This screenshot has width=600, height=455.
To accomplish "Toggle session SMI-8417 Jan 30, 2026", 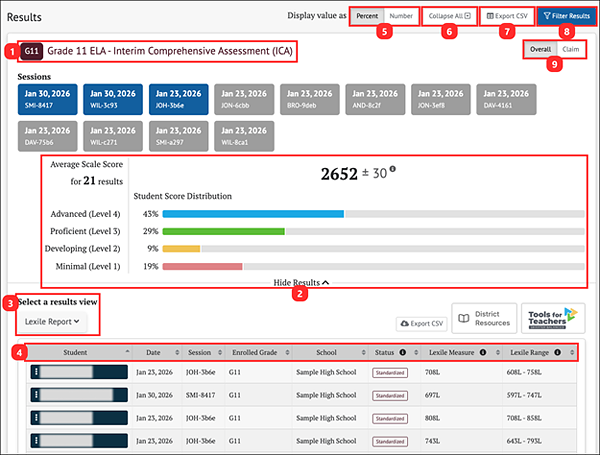I will click(47, 99).
